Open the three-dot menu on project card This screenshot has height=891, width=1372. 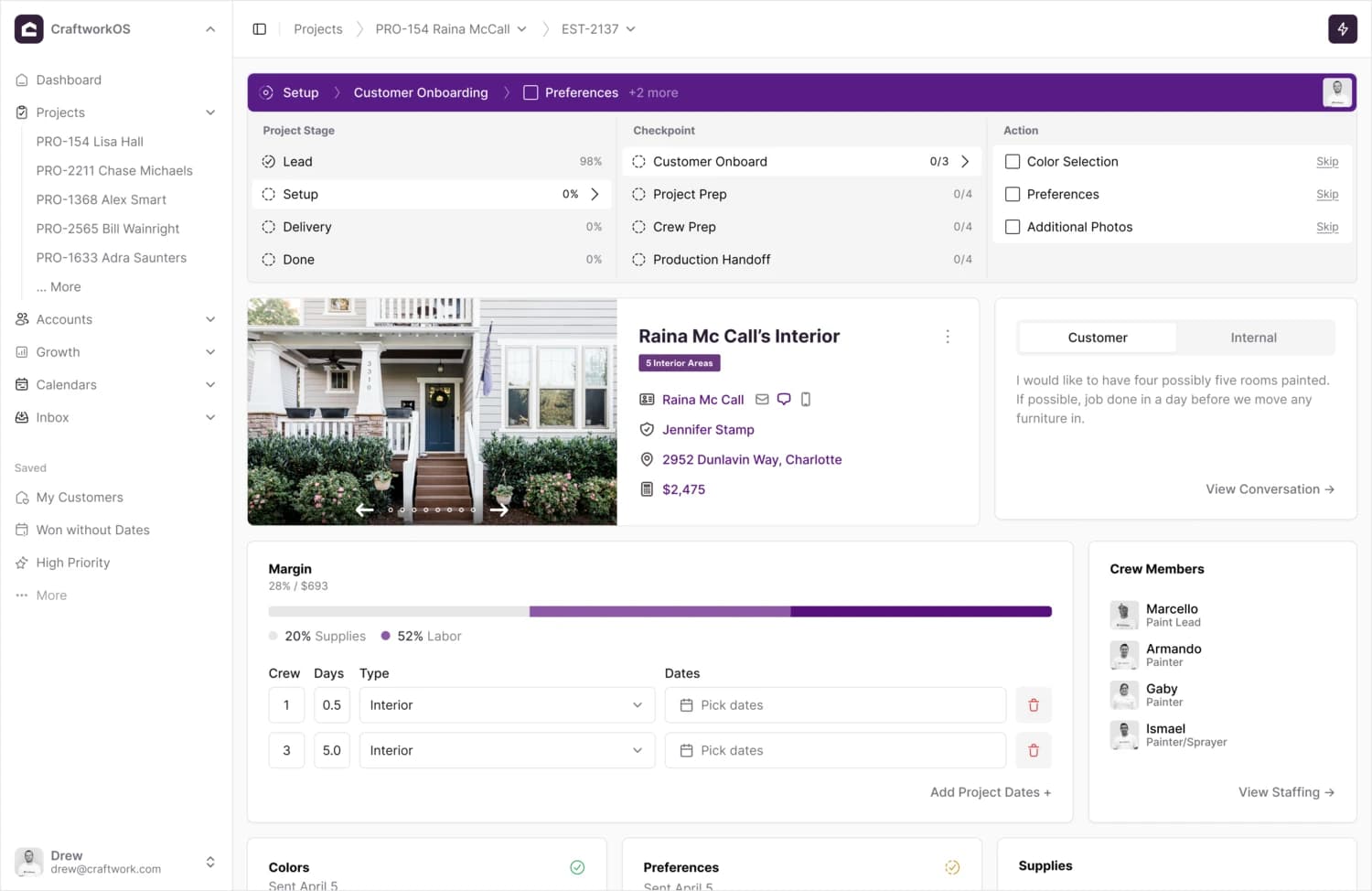(x=948, y=337)
